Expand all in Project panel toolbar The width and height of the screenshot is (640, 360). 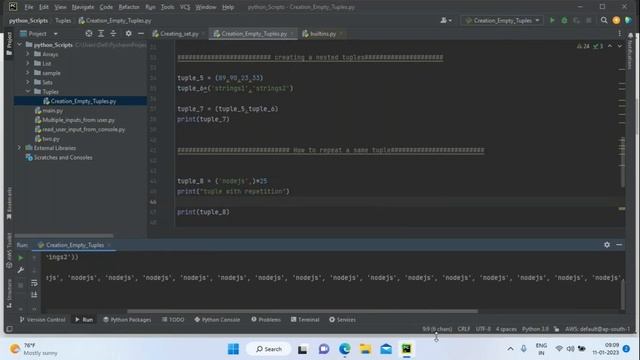pos(101,33)
